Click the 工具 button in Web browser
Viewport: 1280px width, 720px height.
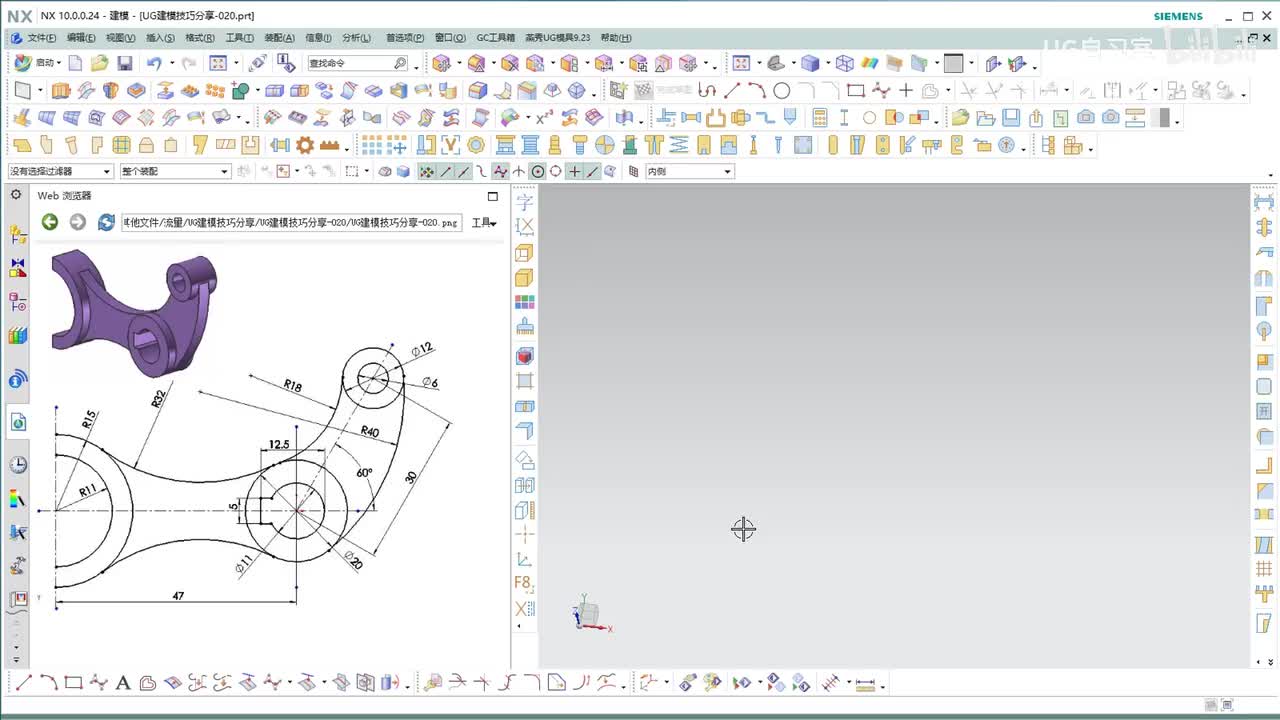click(484, 222)
